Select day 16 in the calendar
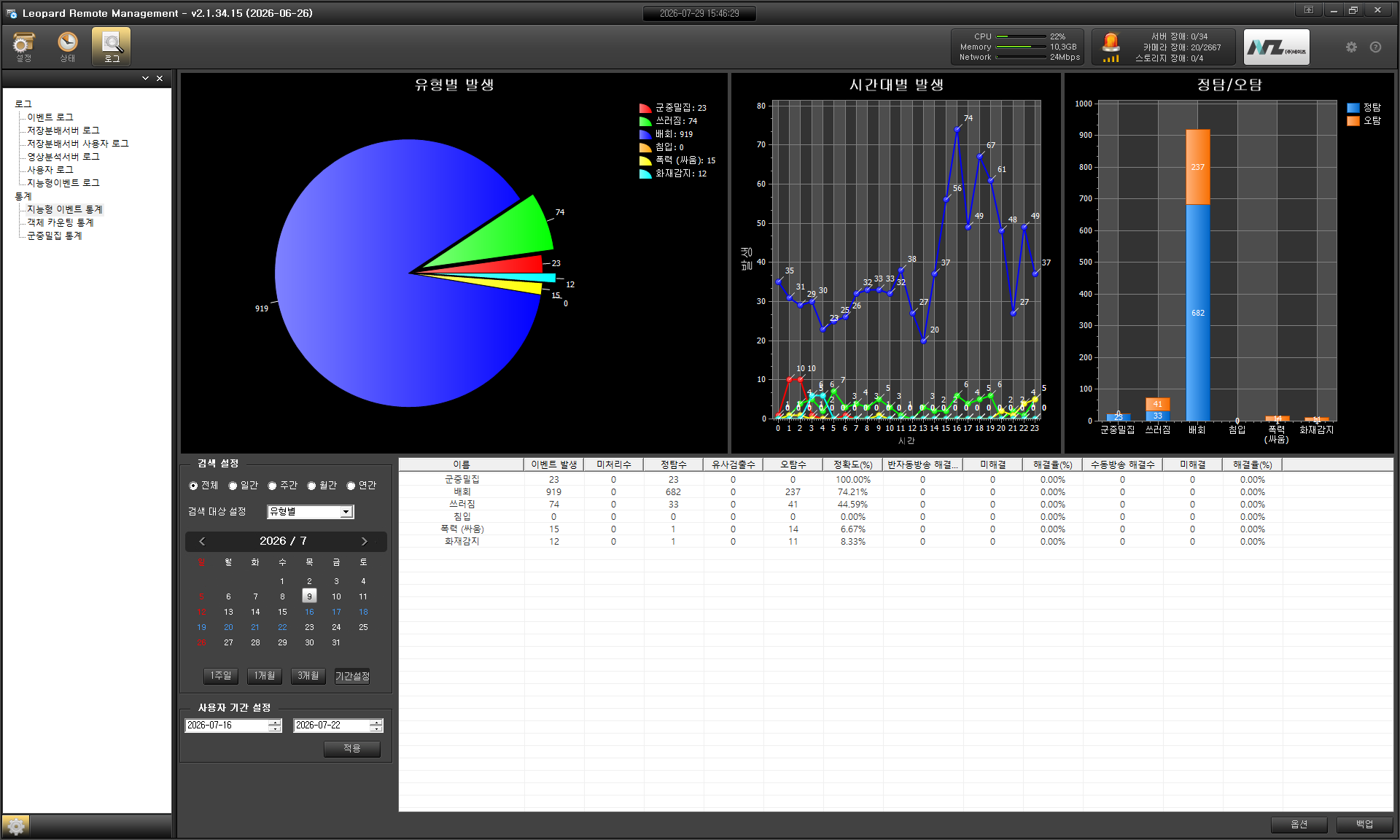Screen dimensions: 1400x840 (x=309, y=612)
